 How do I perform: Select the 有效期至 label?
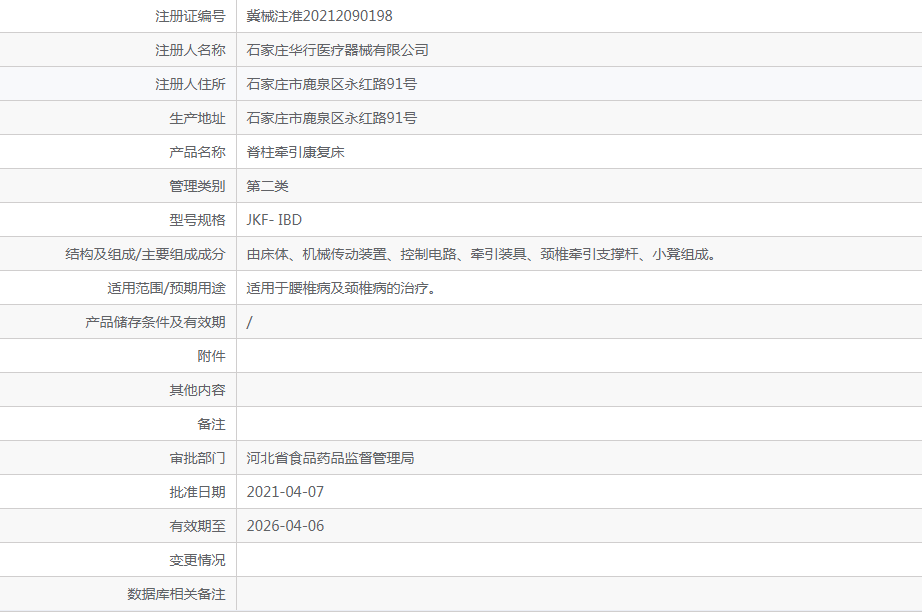pyautogui.click(x=197, y=526)
